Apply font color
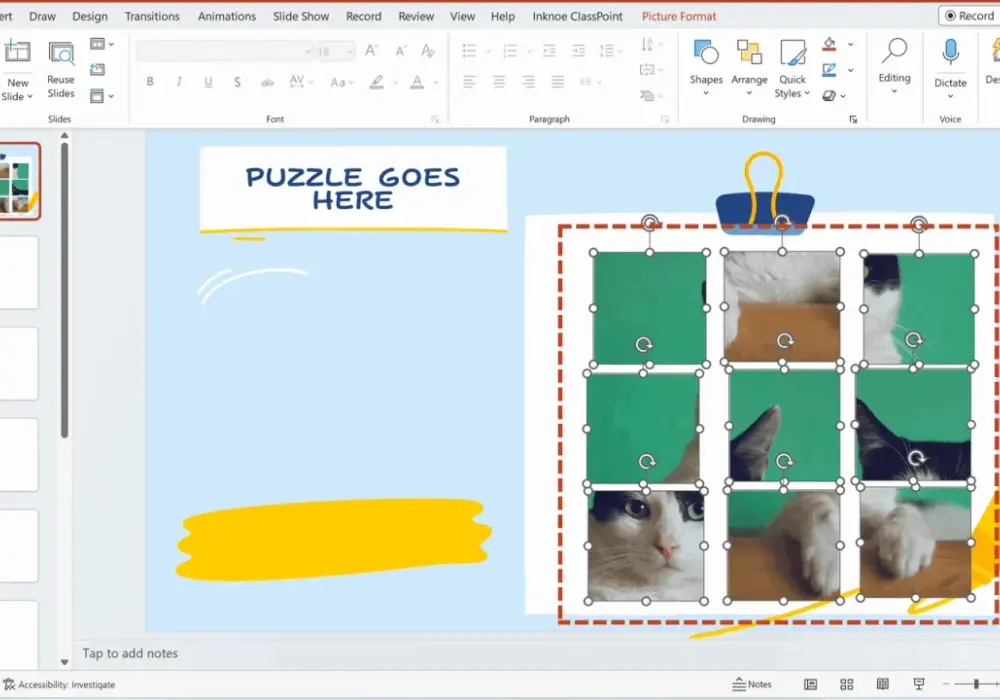This screenshot has width=1000, height=700. coord(417,82)
